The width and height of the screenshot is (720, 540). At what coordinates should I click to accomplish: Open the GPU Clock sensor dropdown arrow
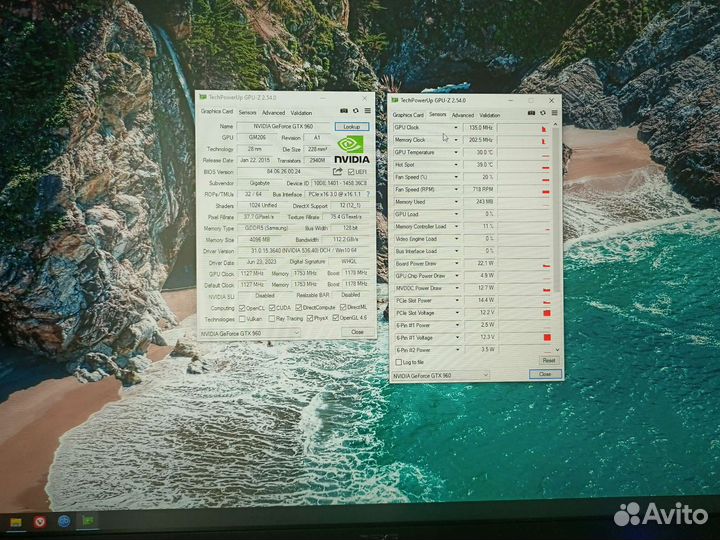point(456,127)
